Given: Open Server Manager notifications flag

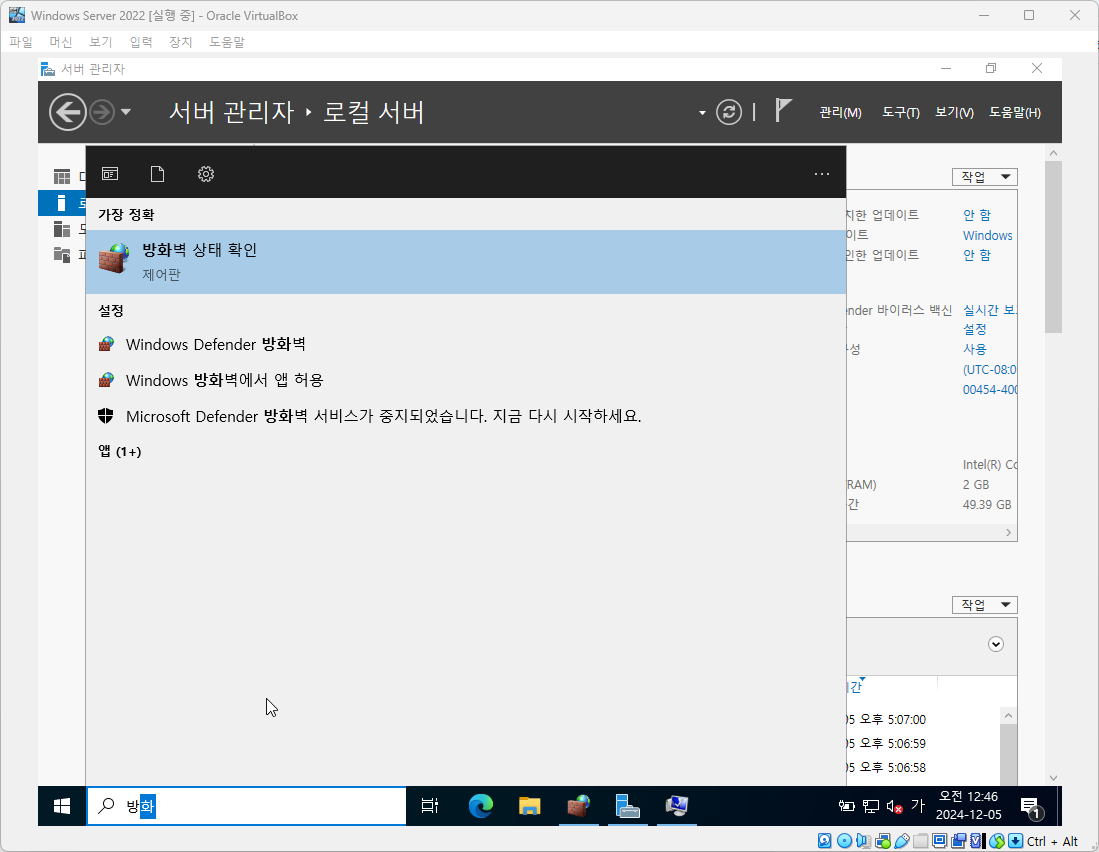Looking at the screenshot, I should [783, 110].
